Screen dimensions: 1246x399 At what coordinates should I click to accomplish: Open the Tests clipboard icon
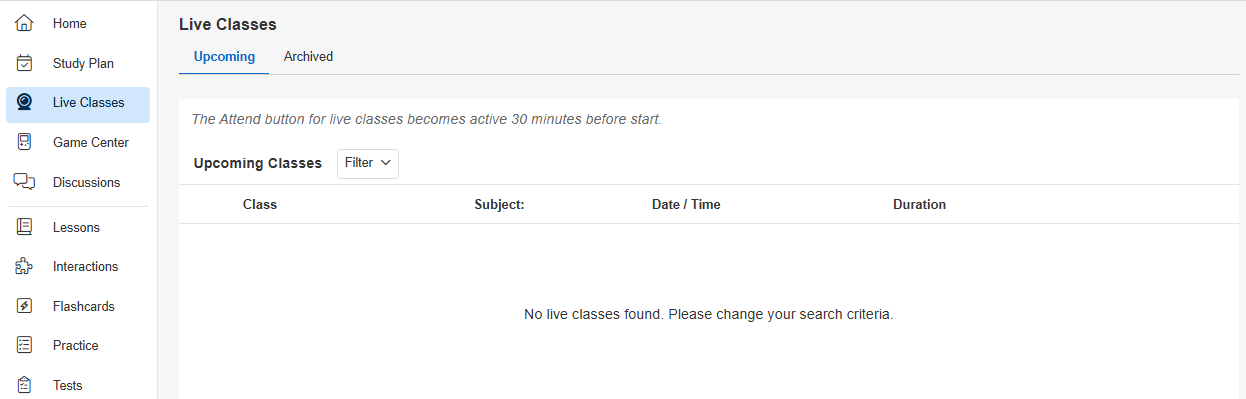click(x=25, y=385)
